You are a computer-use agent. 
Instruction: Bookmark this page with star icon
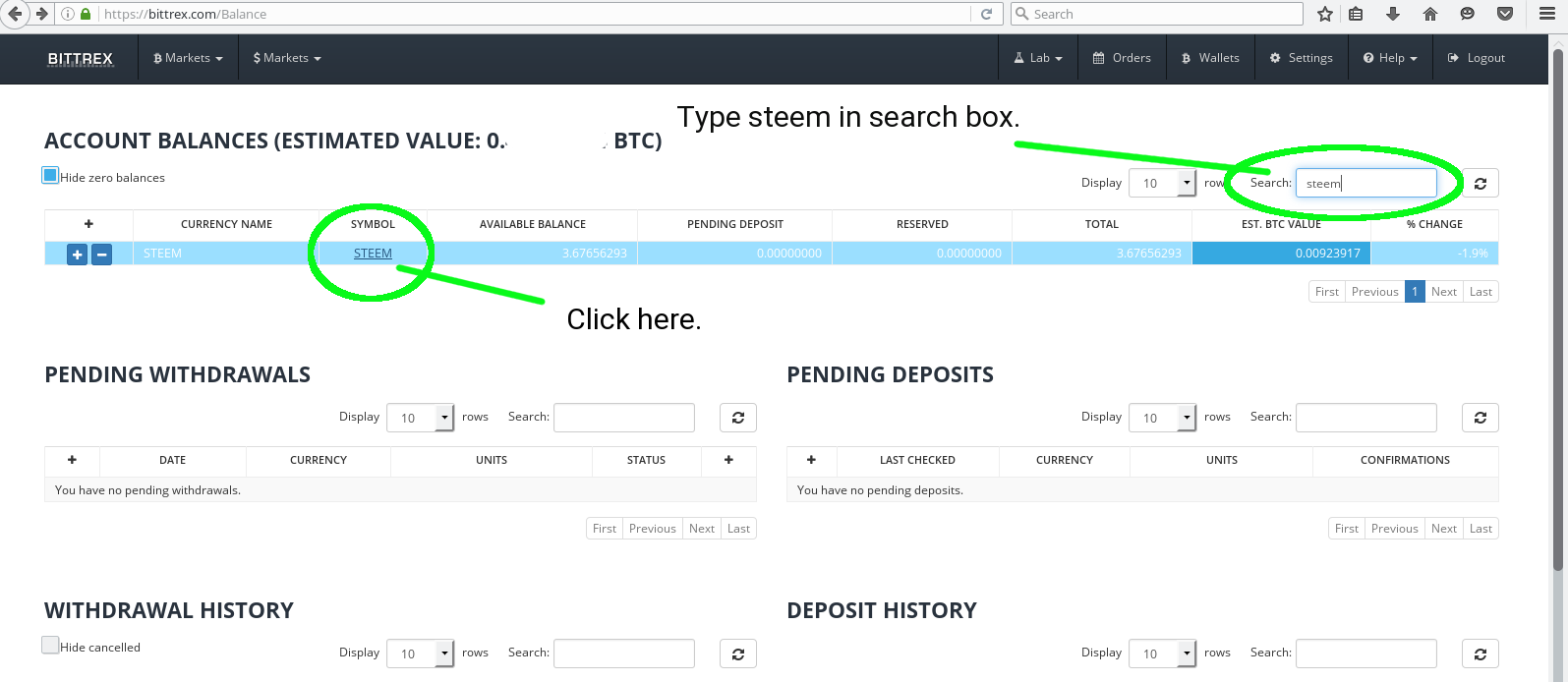1325,14
